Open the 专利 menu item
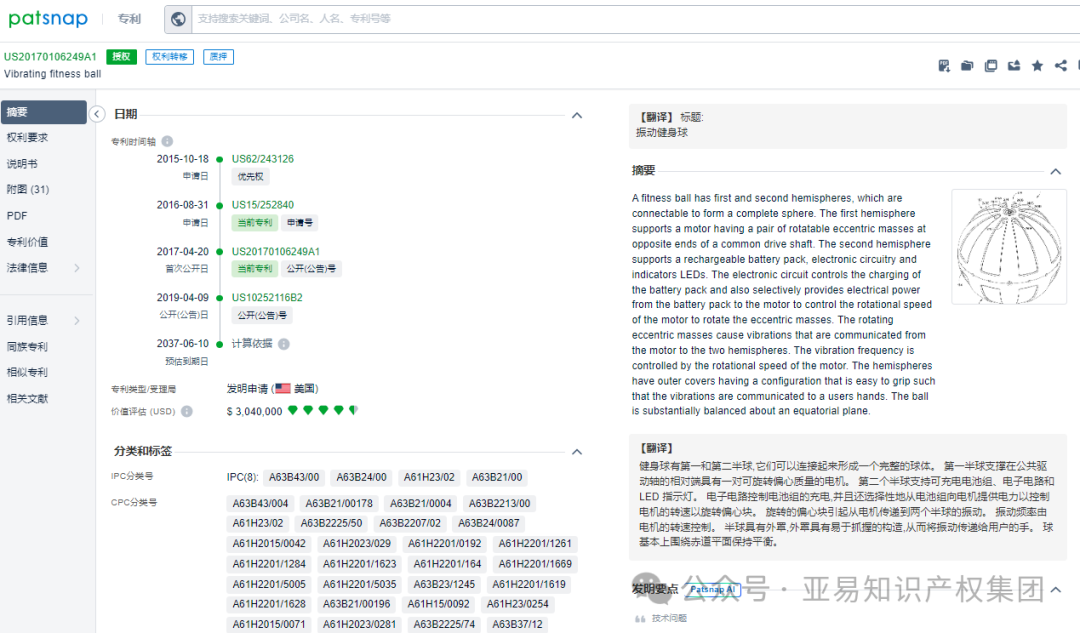This screenshot has height=633, width=1080. (128, 18)
